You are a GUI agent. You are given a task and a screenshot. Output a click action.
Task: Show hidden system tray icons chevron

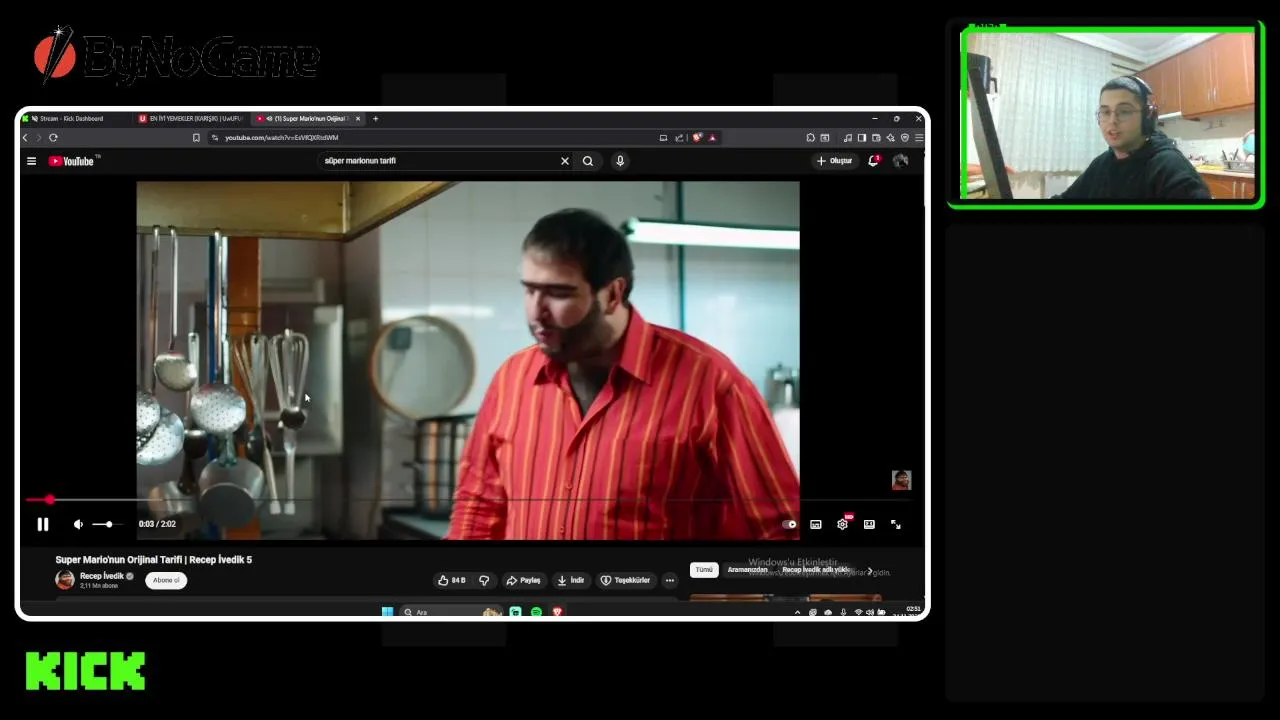tap(797, 612)
